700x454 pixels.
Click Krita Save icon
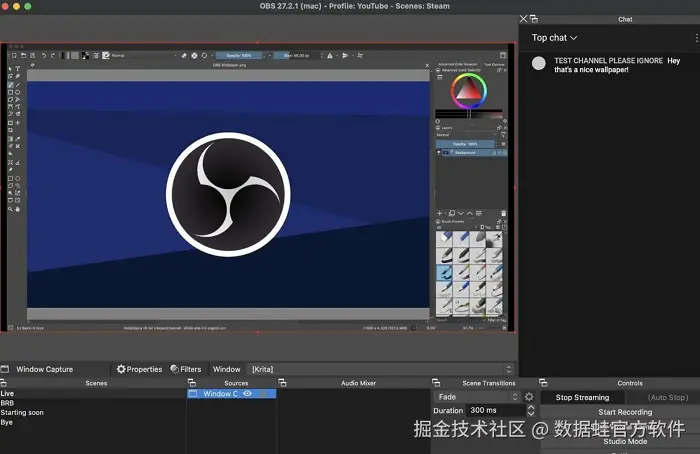point(32,55)
